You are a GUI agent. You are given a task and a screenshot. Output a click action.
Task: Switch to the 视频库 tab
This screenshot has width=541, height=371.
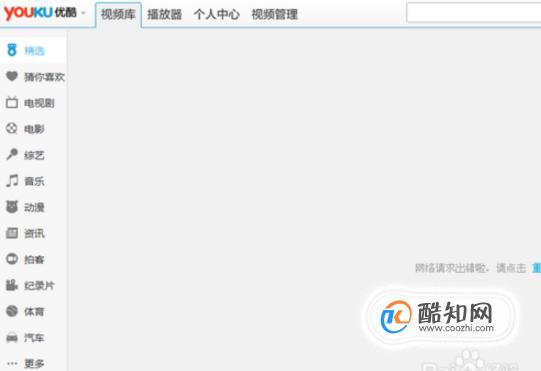[x=118, y=14]
